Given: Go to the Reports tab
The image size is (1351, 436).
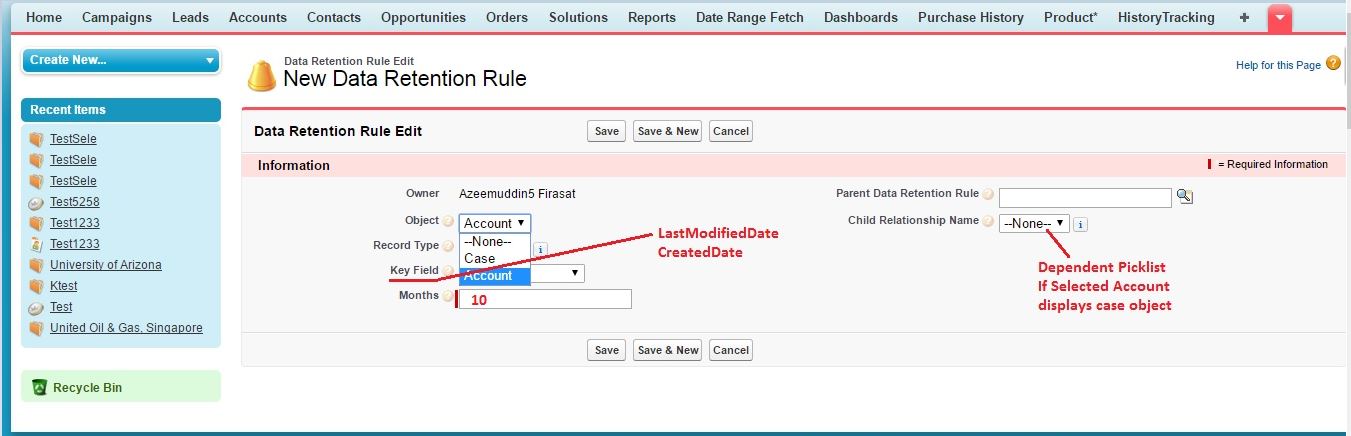Looking at the screenshot, I should [x=652, y=17].
